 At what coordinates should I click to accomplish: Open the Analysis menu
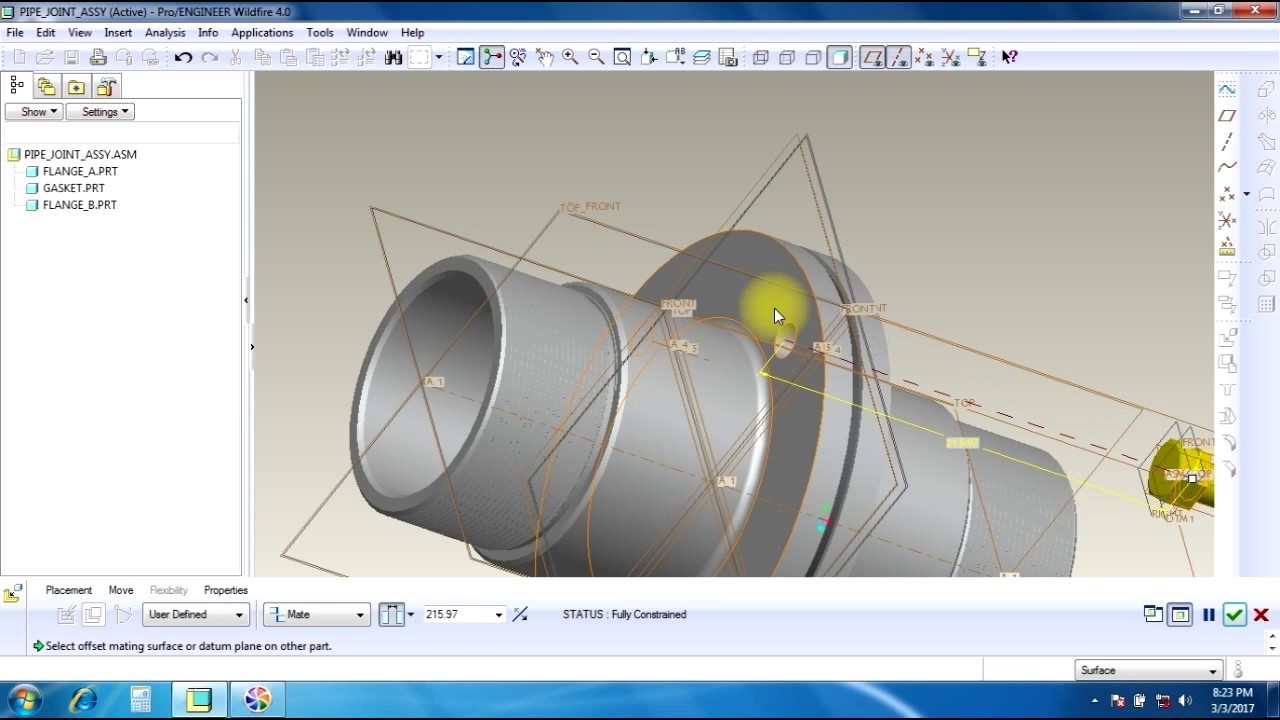[x=165, y=32]
